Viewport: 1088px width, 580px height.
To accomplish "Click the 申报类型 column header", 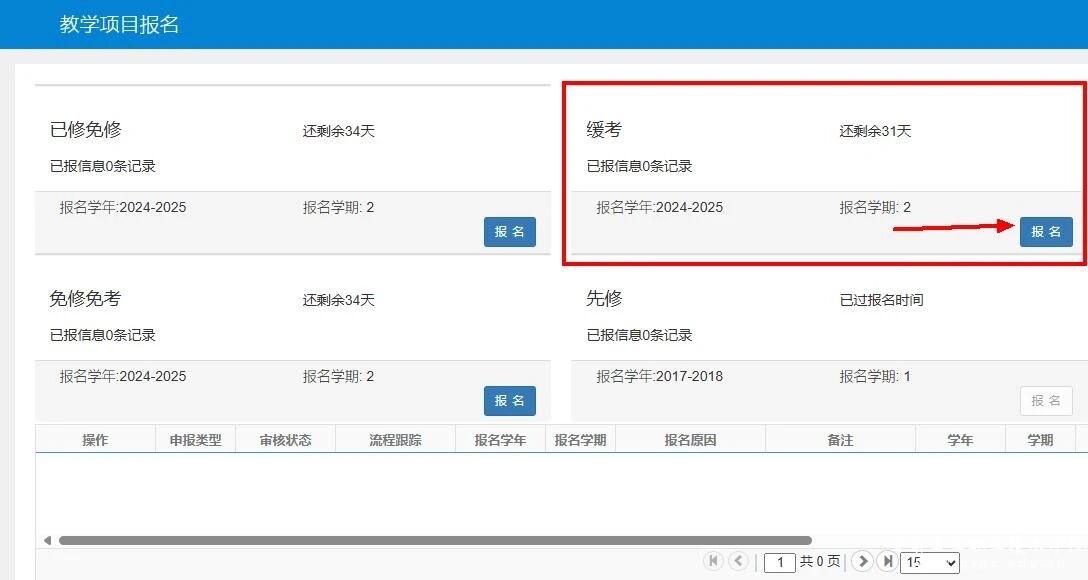I will coord(195,440).
